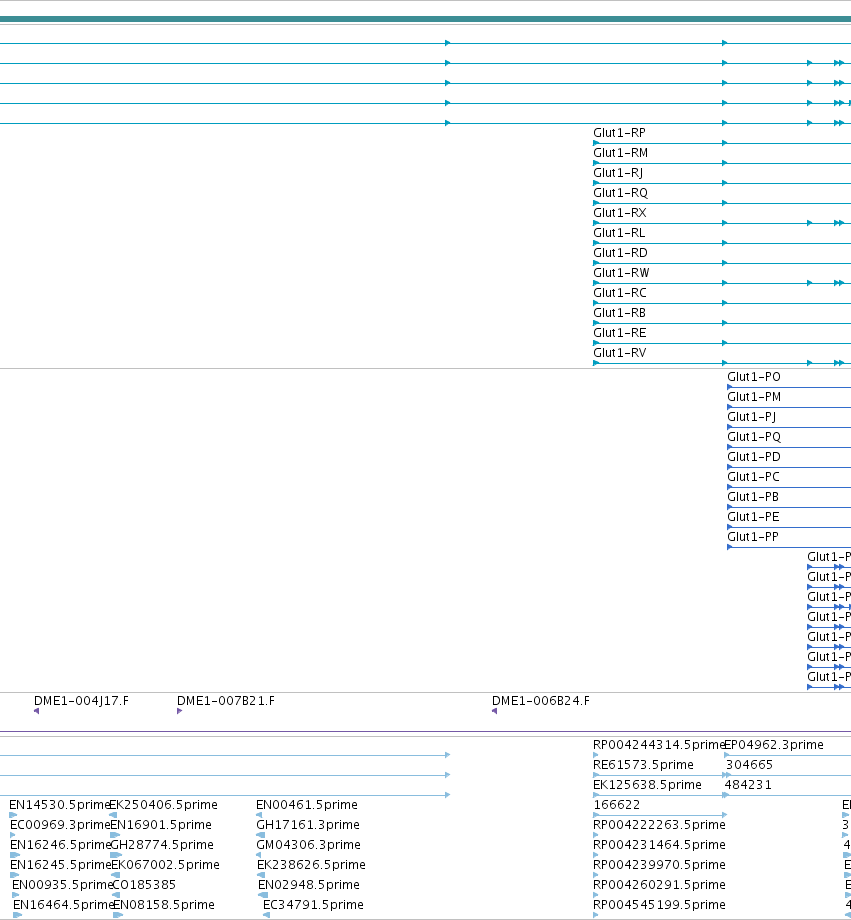Image resolution: width=851 pixels, height=920 pixels.
Task: Select the CO185385 EST label
Action: (144, 885)
